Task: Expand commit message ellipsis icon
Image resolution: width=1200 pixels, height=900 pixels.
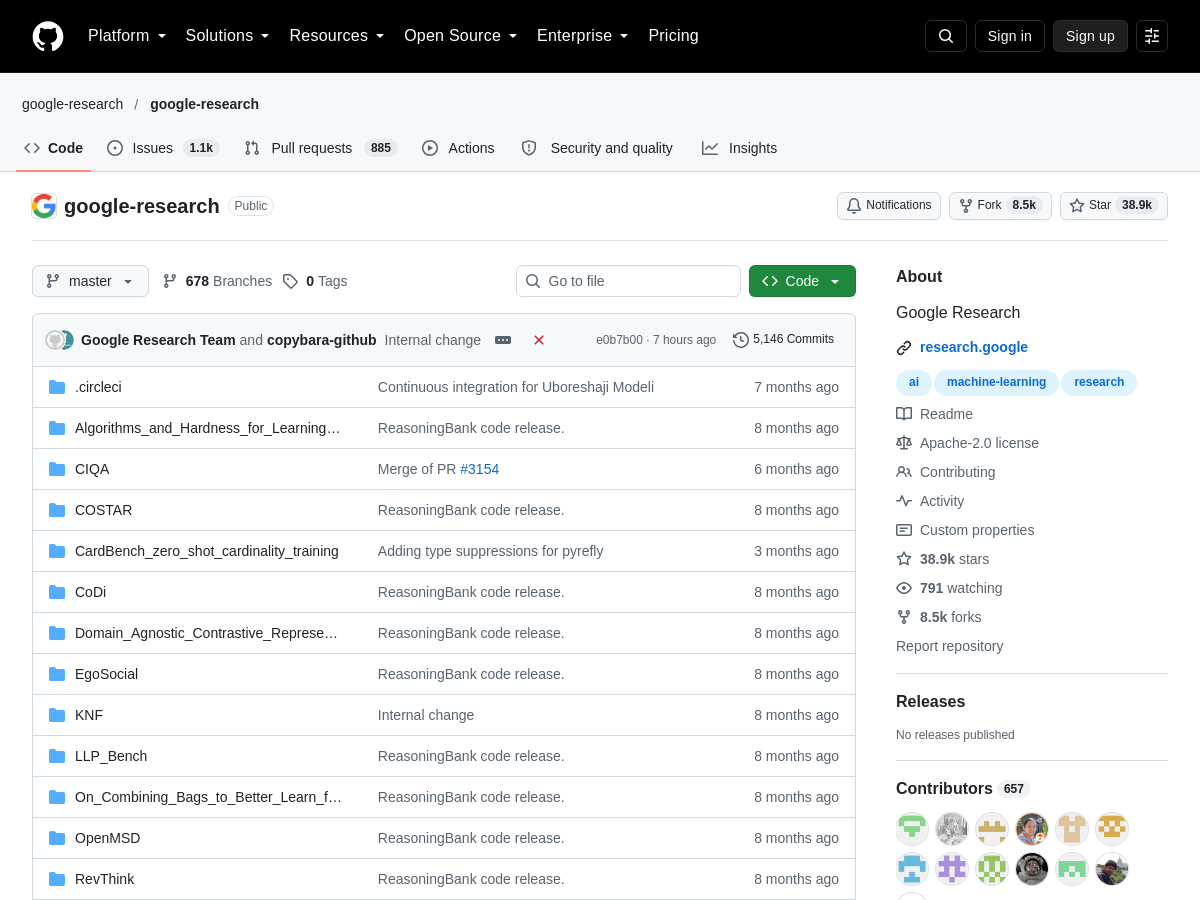Action: pyautogui.click(x=503, y=340)
